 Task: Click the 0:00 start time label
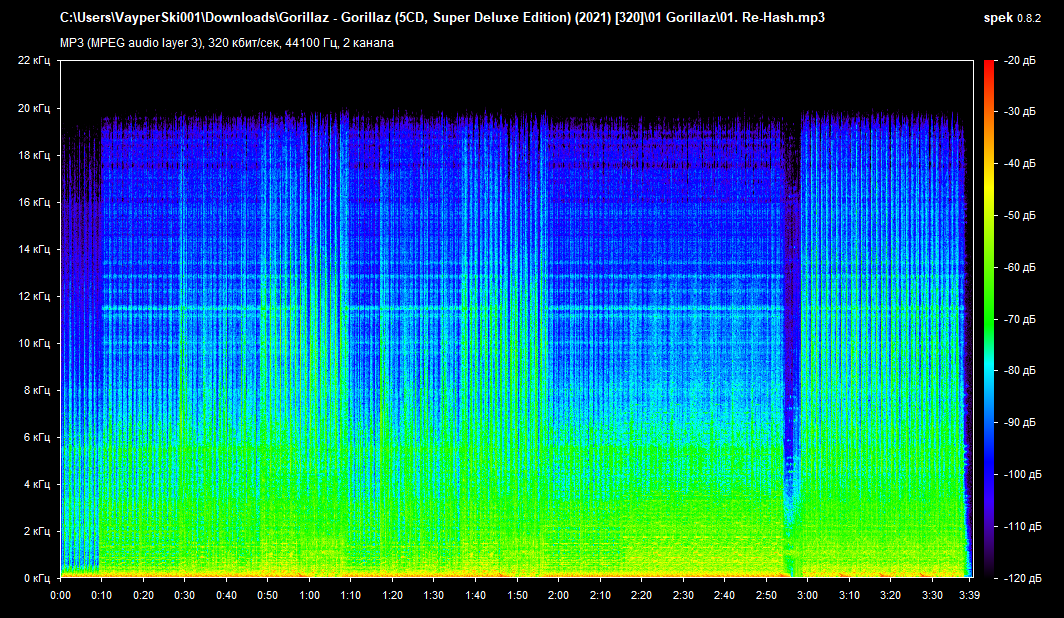pos(60,595)
